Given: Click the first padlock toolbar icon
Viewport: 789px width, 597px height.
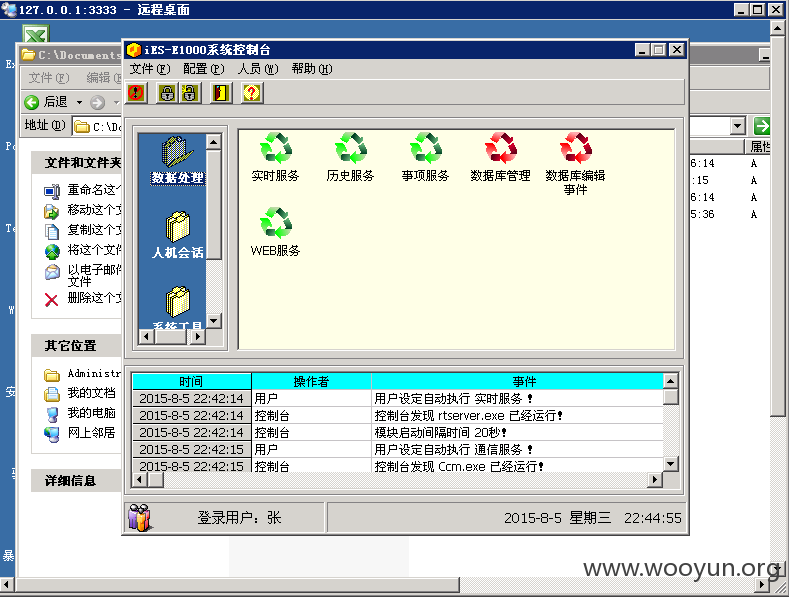Looking at the screenshot, I should (x=167, y=93).
